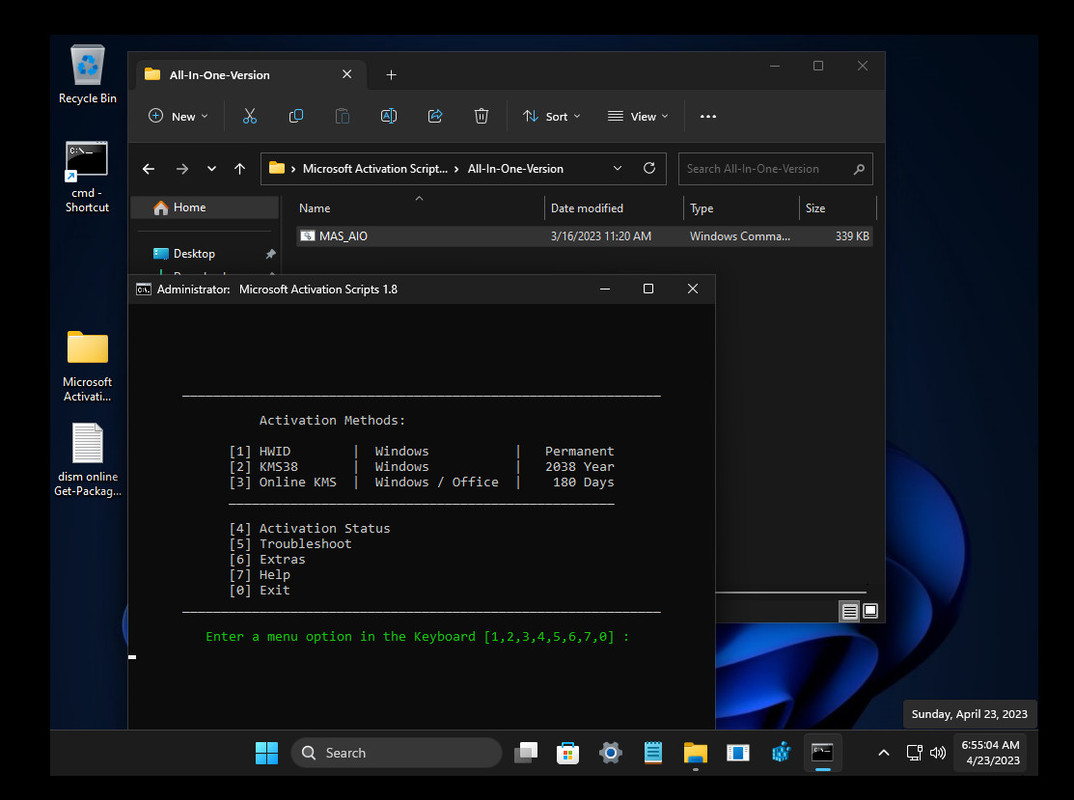This screenshot has height=800, width=1074.
Task: Switch to details view layout icon
Action: coord(849,611)
